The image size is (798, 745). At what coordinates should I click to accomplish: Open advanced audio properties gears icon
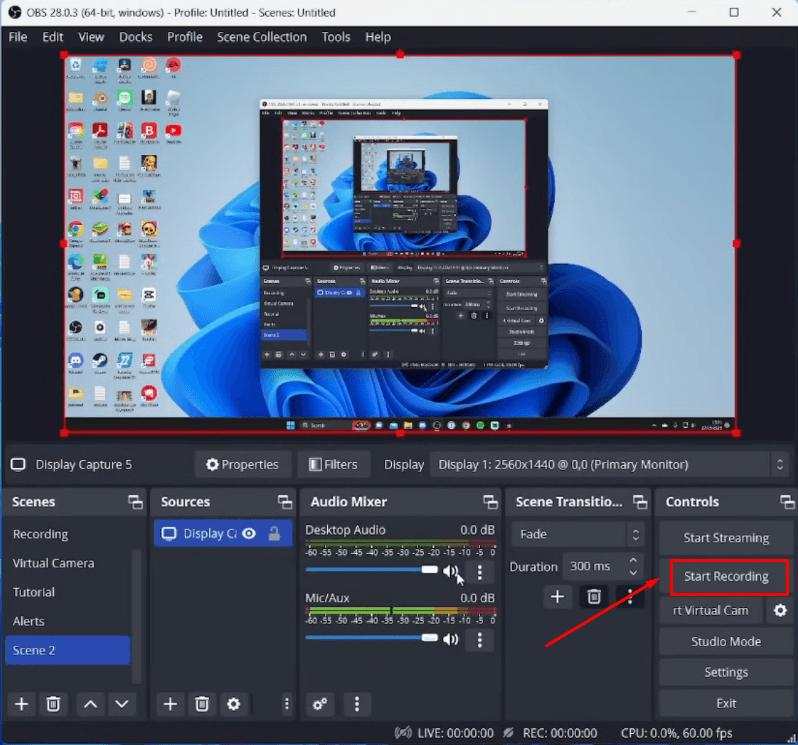[320, 704]
